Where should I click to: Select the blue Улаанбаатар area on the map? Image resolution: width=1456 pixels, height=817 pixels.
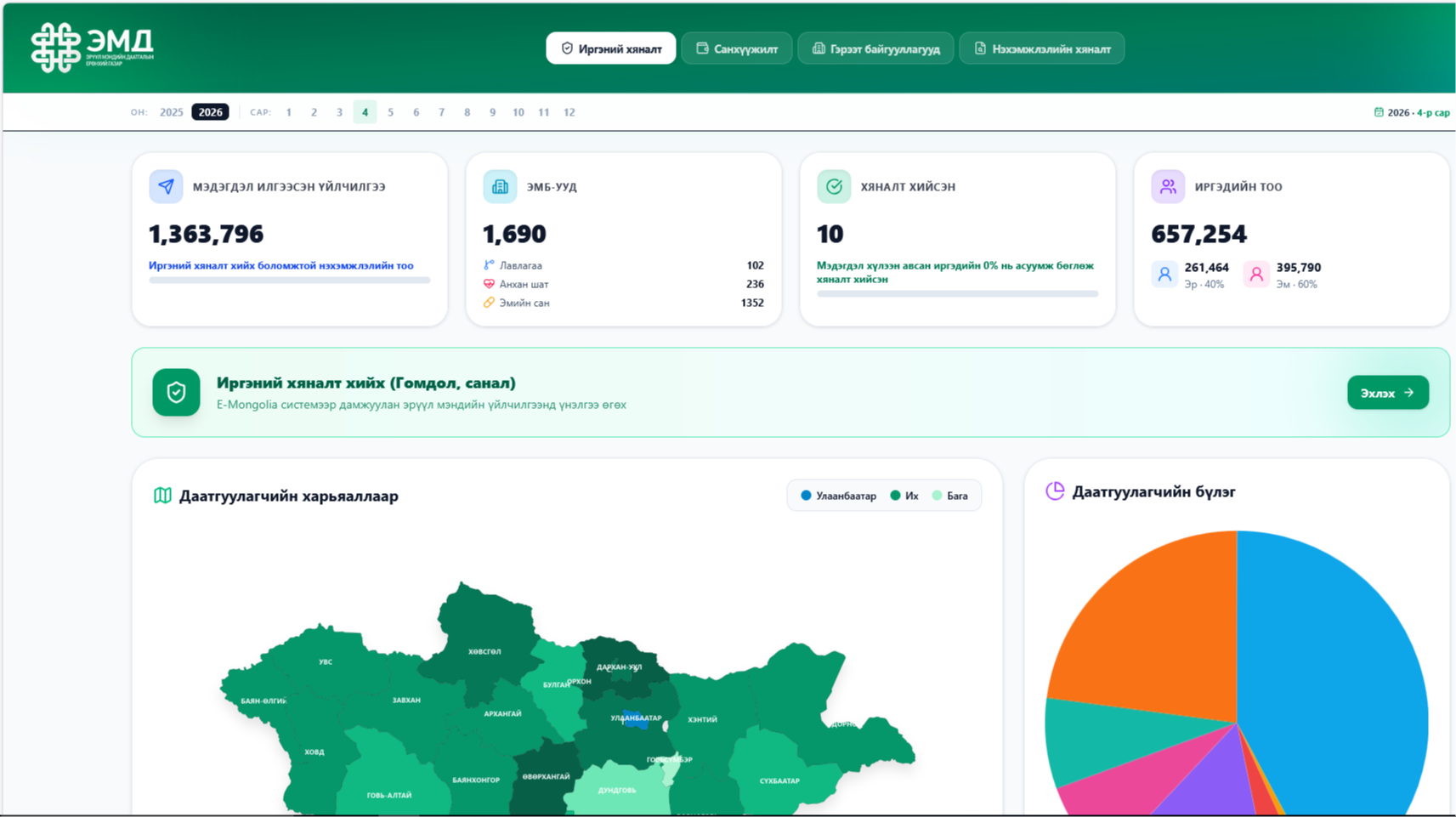pyautogui.click(x=636, y=719)
